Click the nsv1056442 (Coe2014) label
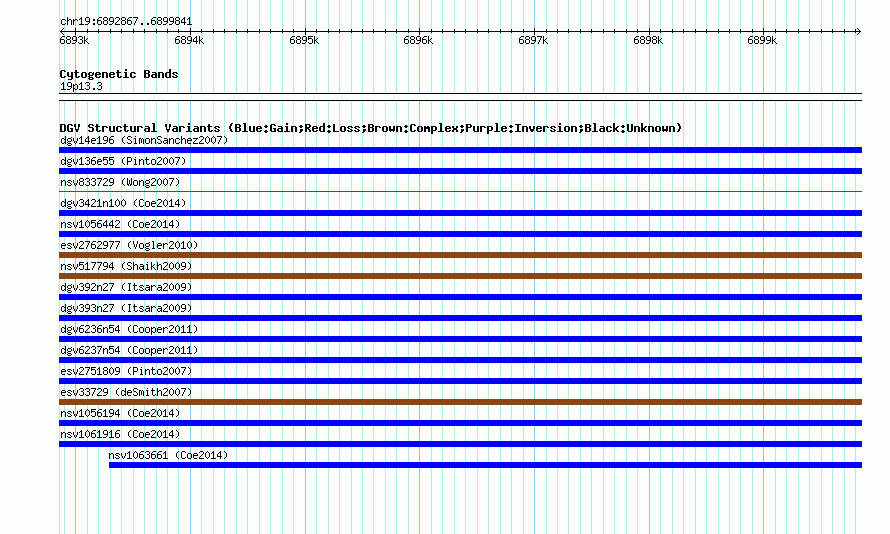890x534 pixels. (120, 224)
